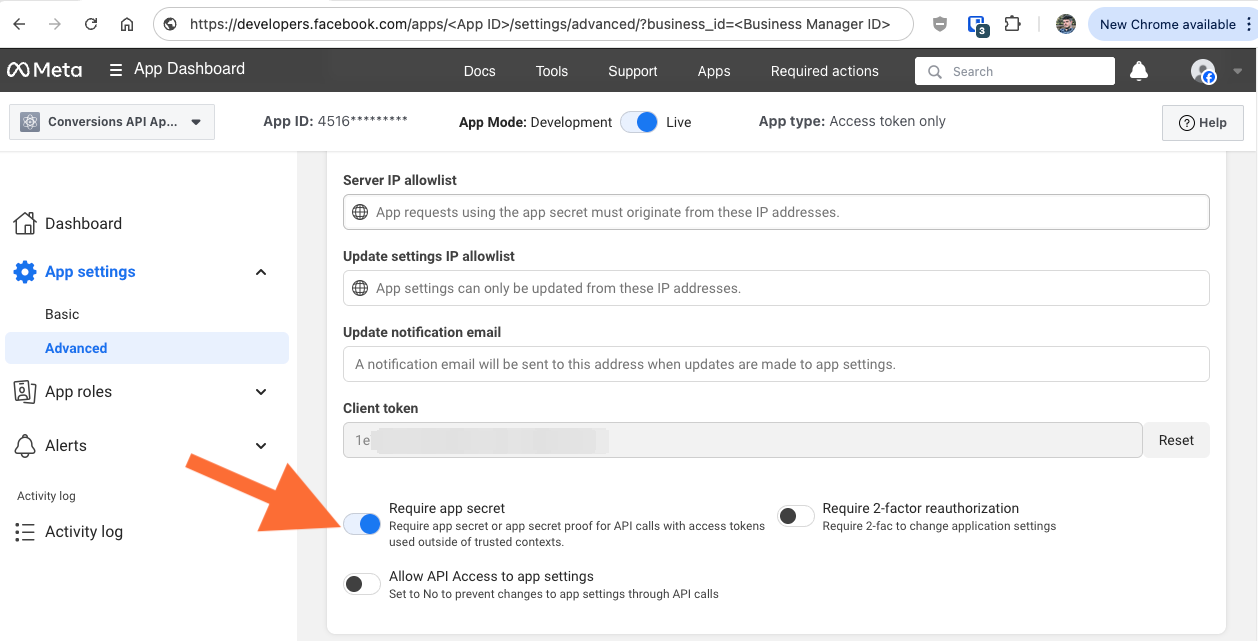
Task: Go back with the browser back arrow
Action: click(x=19, y=24)
